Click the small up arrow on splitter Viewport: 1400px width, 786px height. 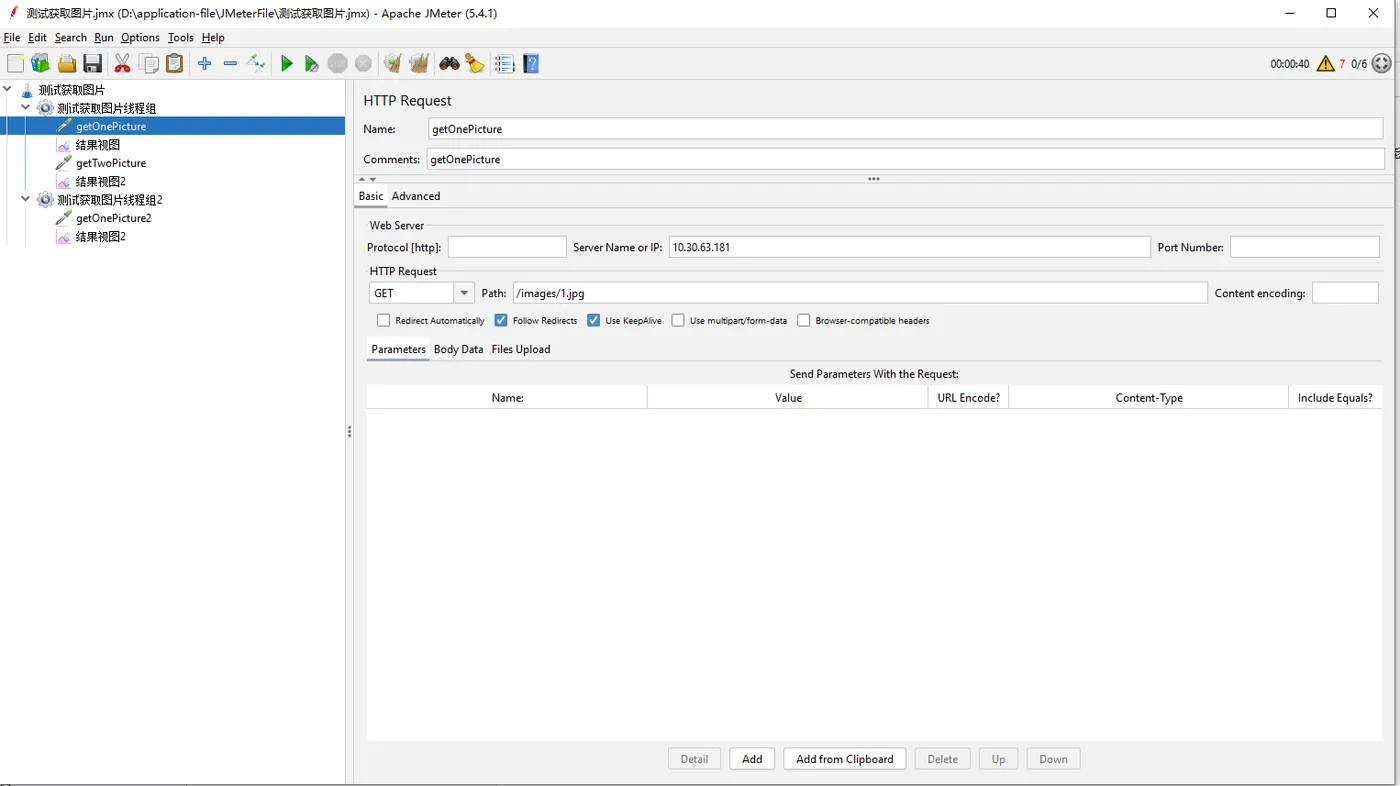(362, 179)
